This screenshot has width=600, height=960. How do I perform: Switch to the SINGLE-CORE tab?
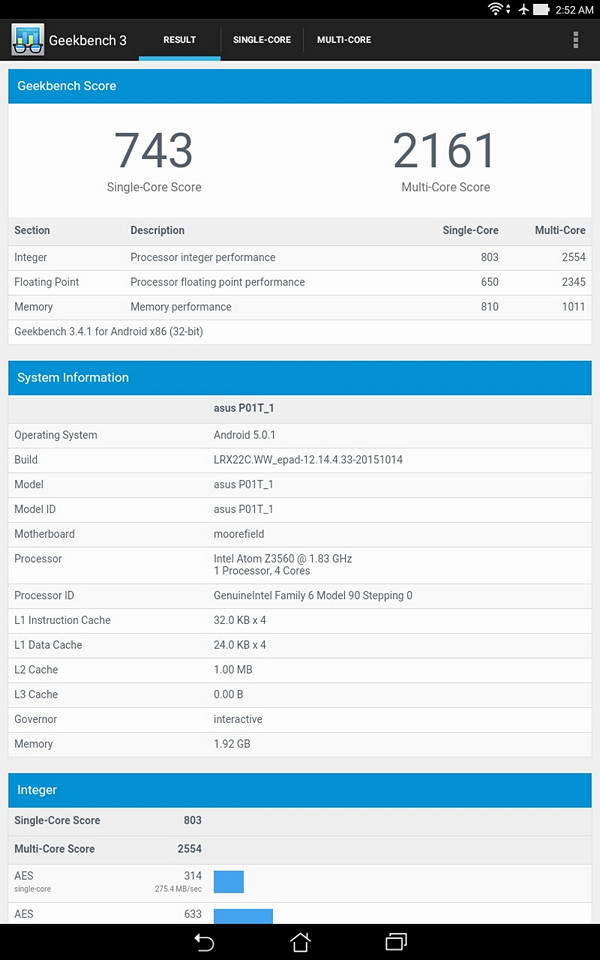click(x=262, y=40)
